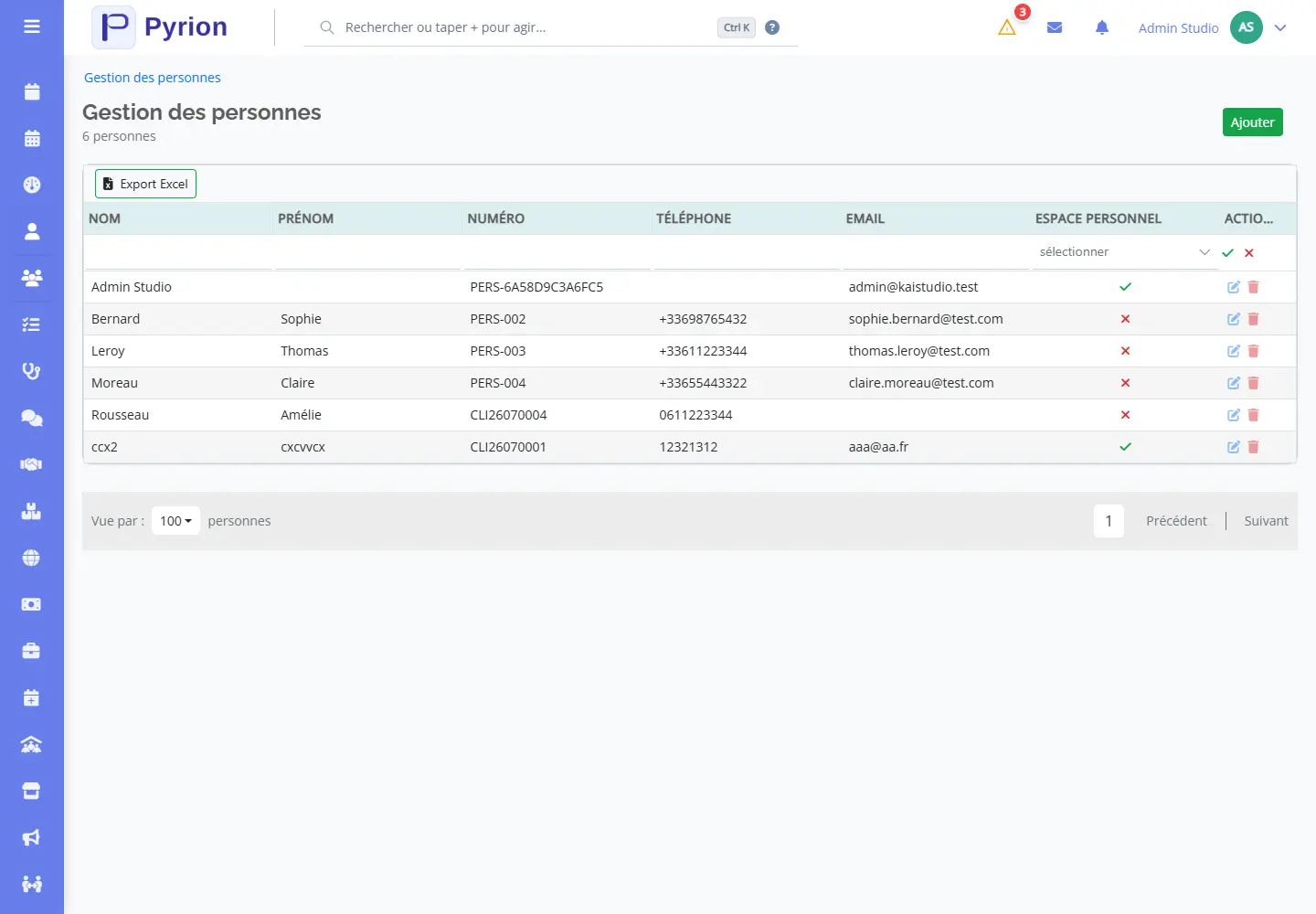This screenshot has width=1316, height=914.
Task: Click the Pyrion logo
Action: [x=160, y=27]
